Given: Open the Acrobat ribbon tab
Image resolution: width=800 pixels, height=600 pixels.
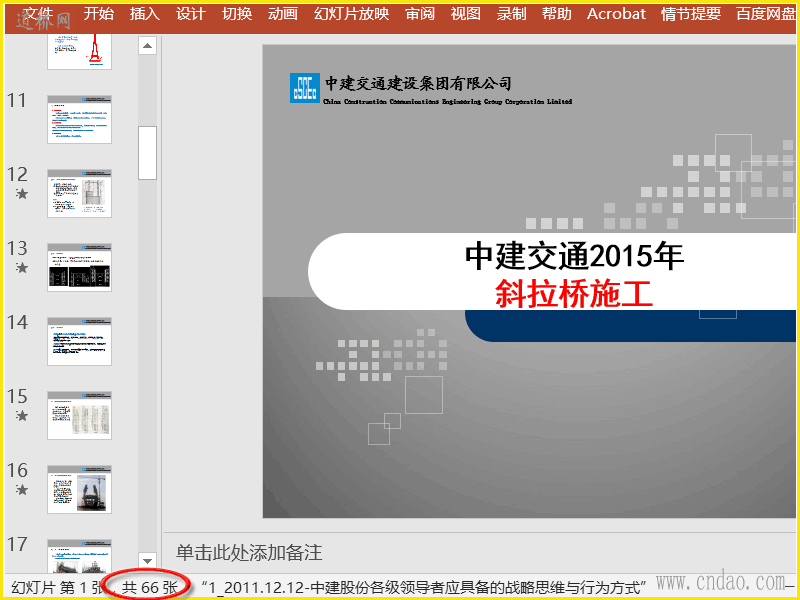Looking at the screenshot, I should coord(616,14).
